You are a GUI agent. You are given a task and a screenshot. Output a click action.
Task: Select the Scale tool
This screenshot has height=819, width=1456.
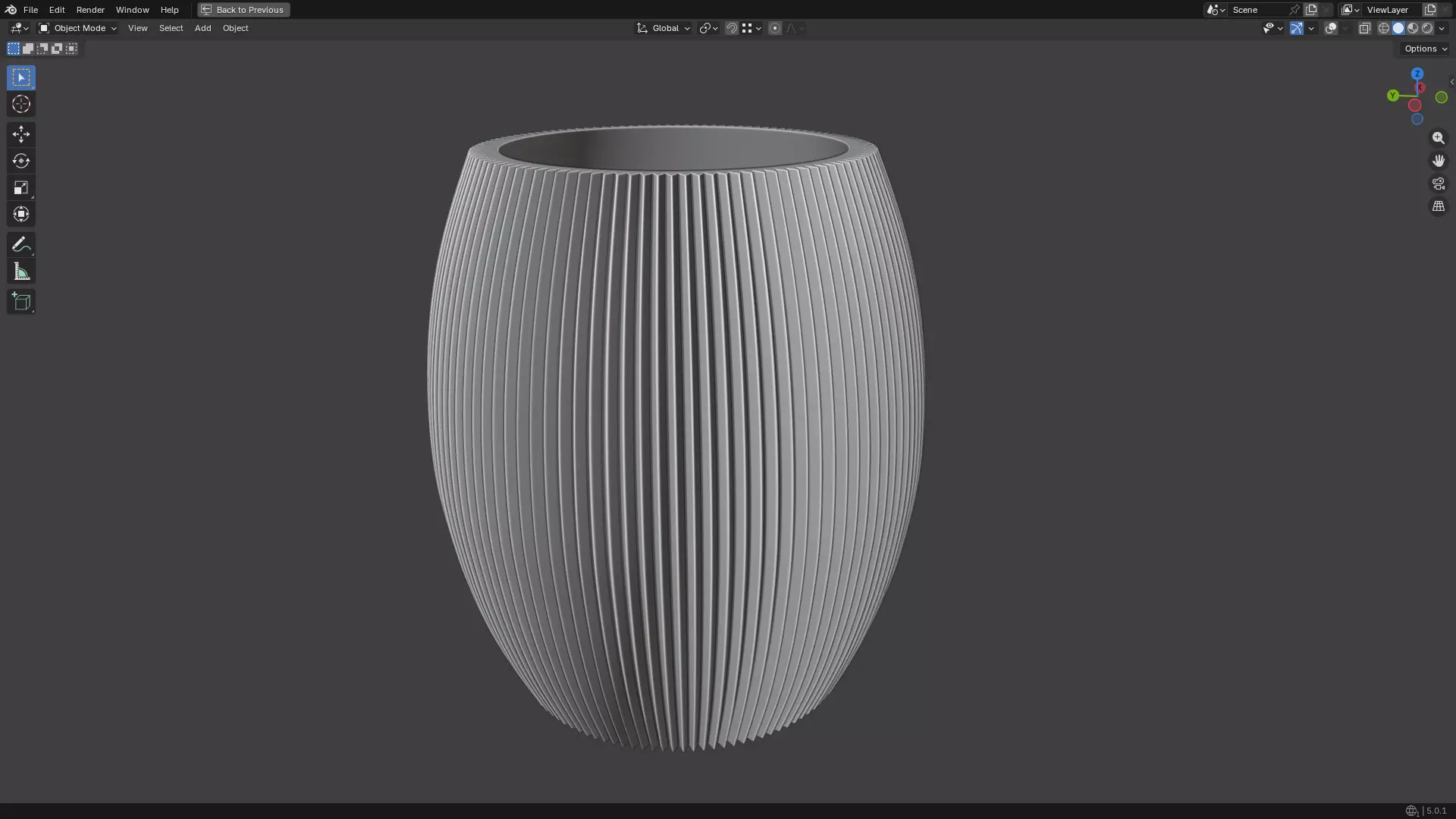click(x=21, y=188)
